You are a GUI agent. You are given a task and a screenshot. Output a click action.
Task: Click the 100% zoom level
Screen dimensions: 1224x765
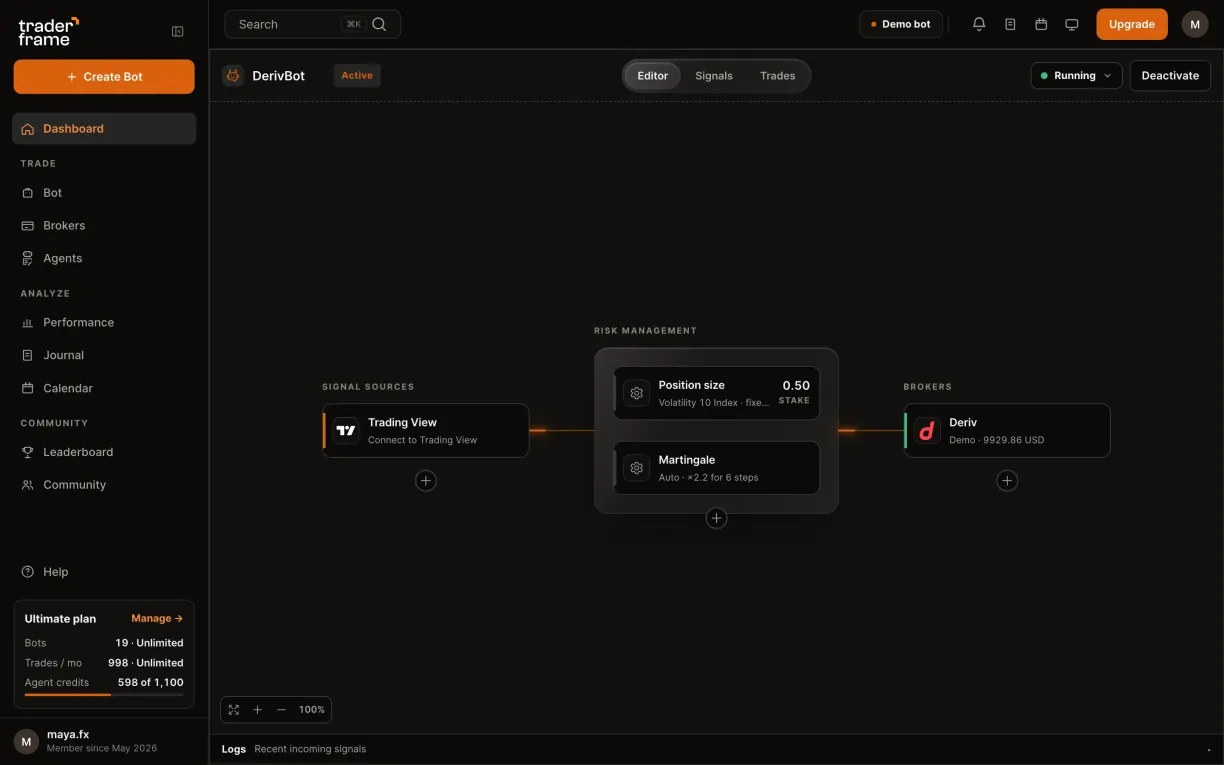click(312, 709)
